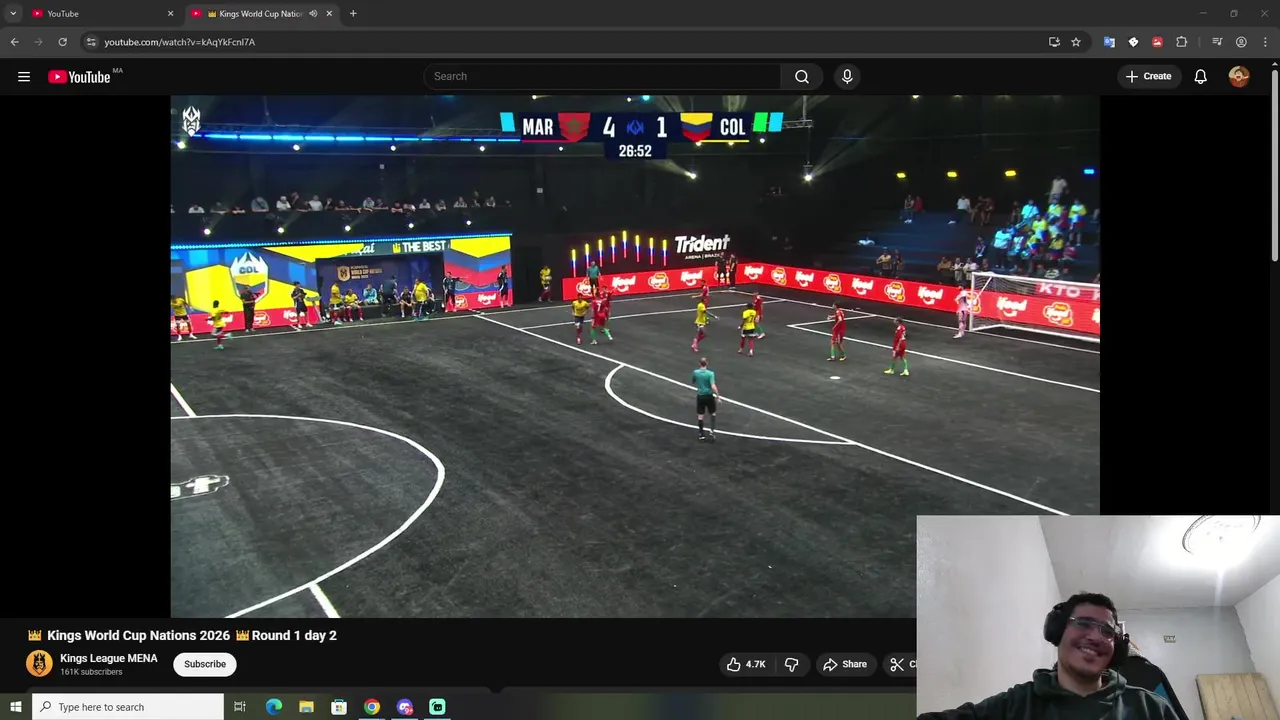The image size is (1280, 720).
Task: Open the red image extension icon
Action: click(1157, 42)
